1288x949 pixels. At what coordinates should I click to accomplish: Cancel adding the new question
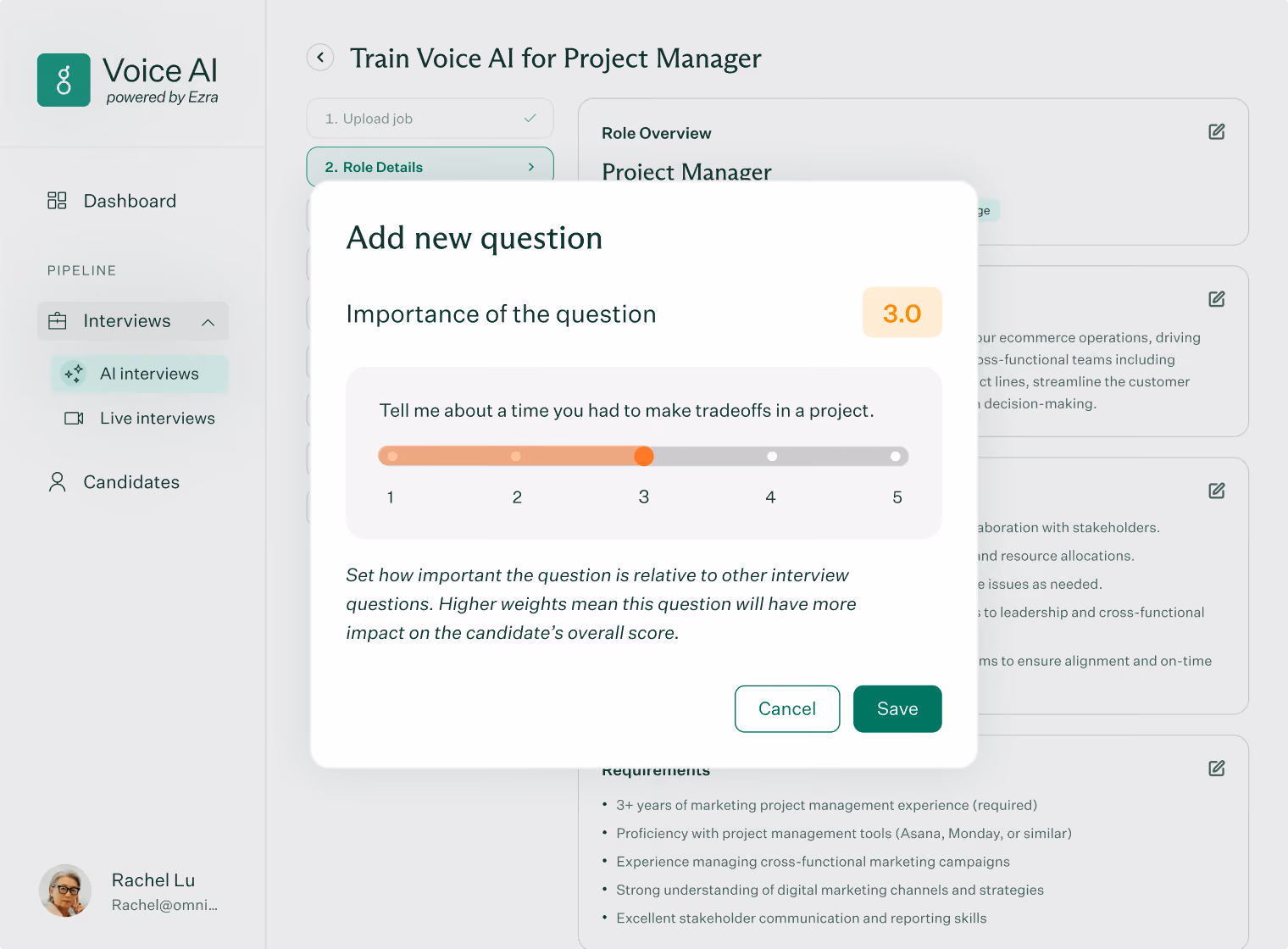(787, 709)
